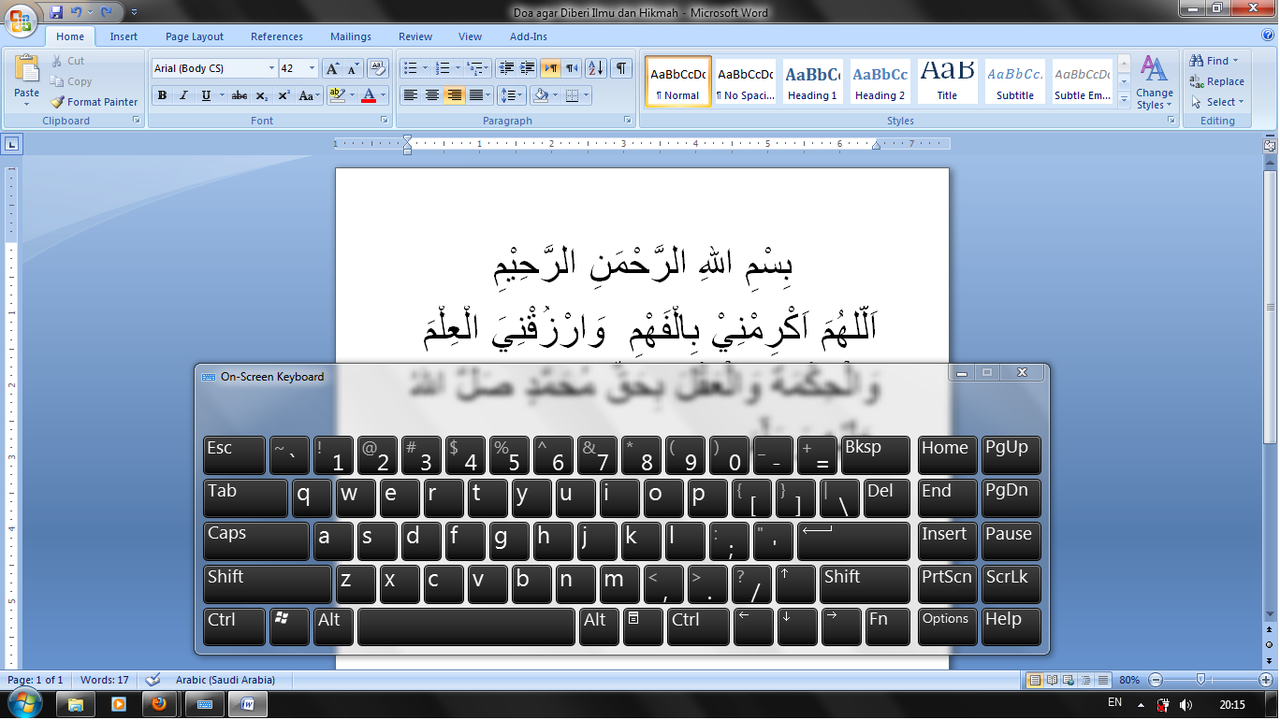This screenshot has height=720, width=1280.
Task: Click the Shrink Font icon
Action: tap(353, 69)
